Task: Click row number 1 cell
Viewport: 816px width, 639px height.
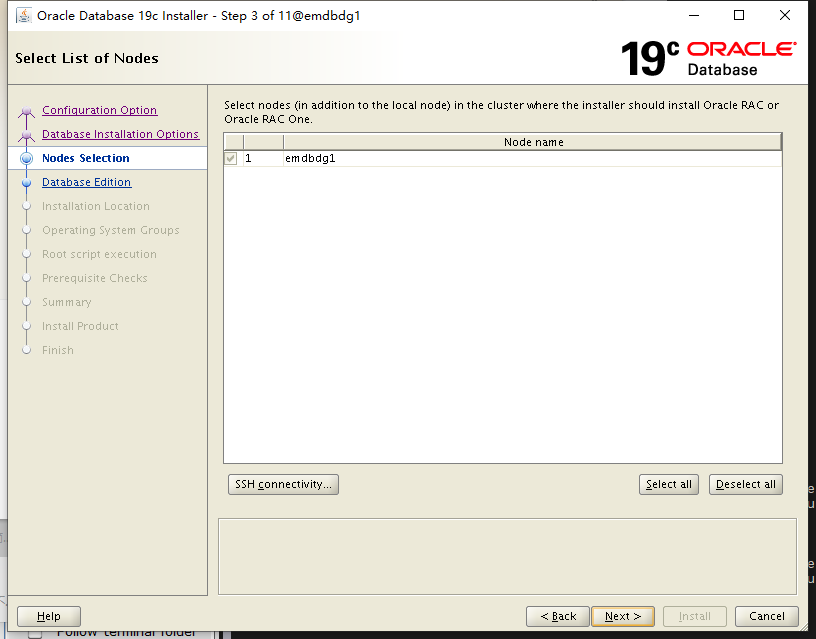Action: click(263, 158)
